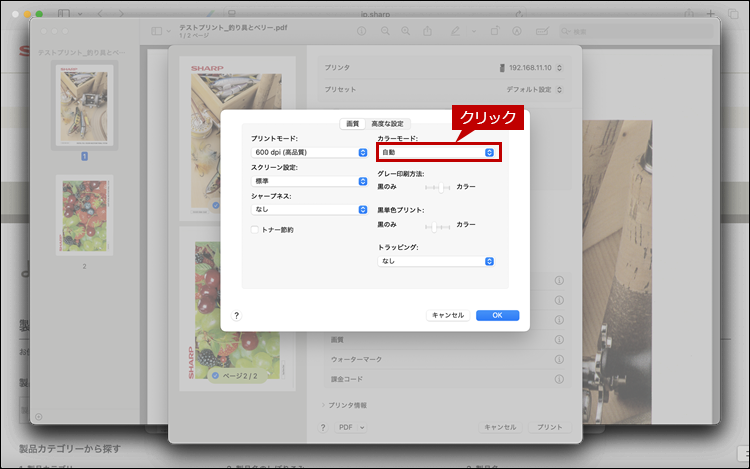Screen dimensions: 750x469
Task: Click the info icon next to 画質
Action: (559, 339)
